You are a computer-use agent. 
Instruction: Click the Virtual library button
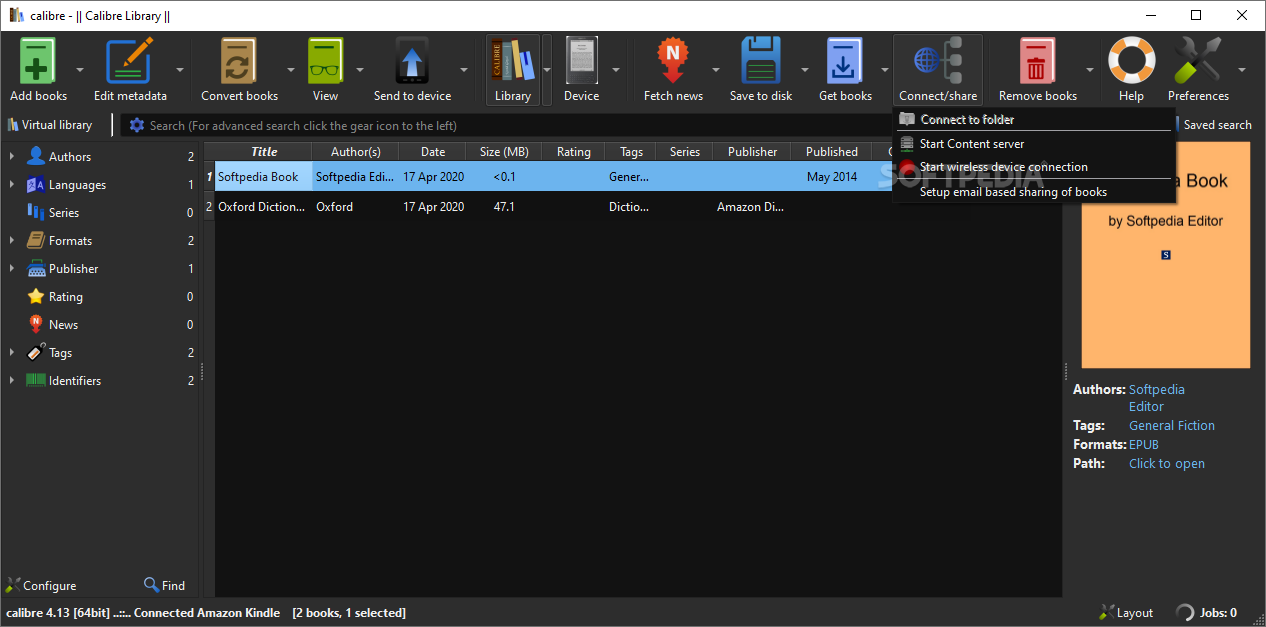50,125
